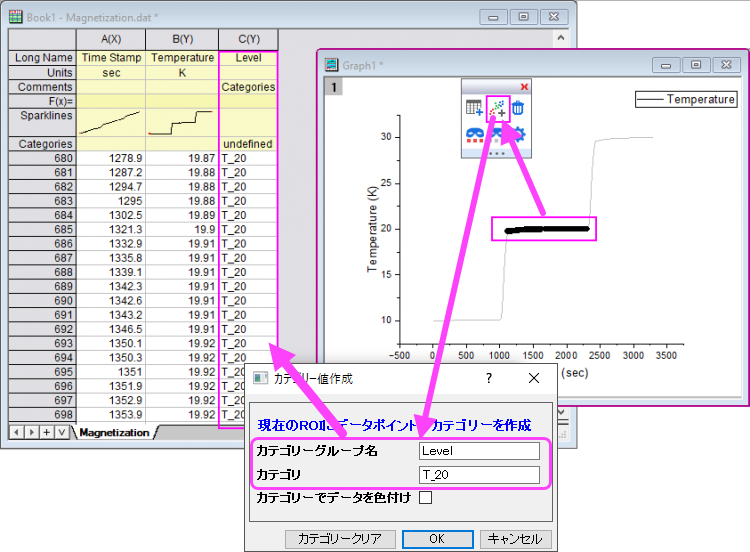
Task: Click the カテゴリ input field with T_20
Action: coord(479,475)
